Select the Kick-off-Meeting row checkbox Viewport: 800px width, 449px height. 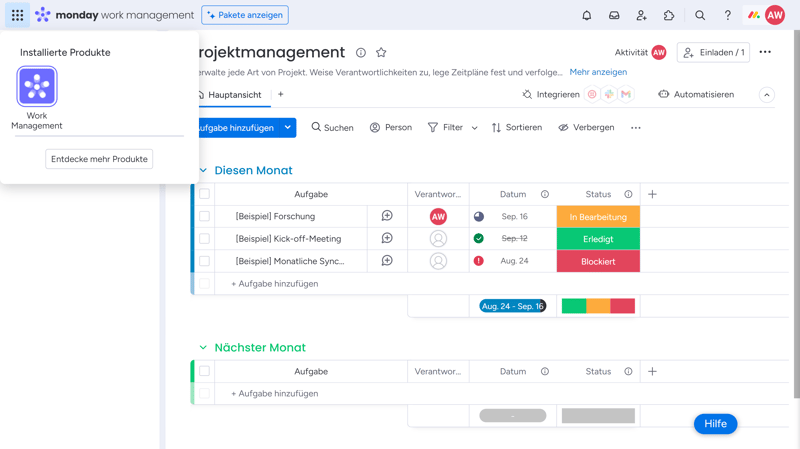coord(204,239)
